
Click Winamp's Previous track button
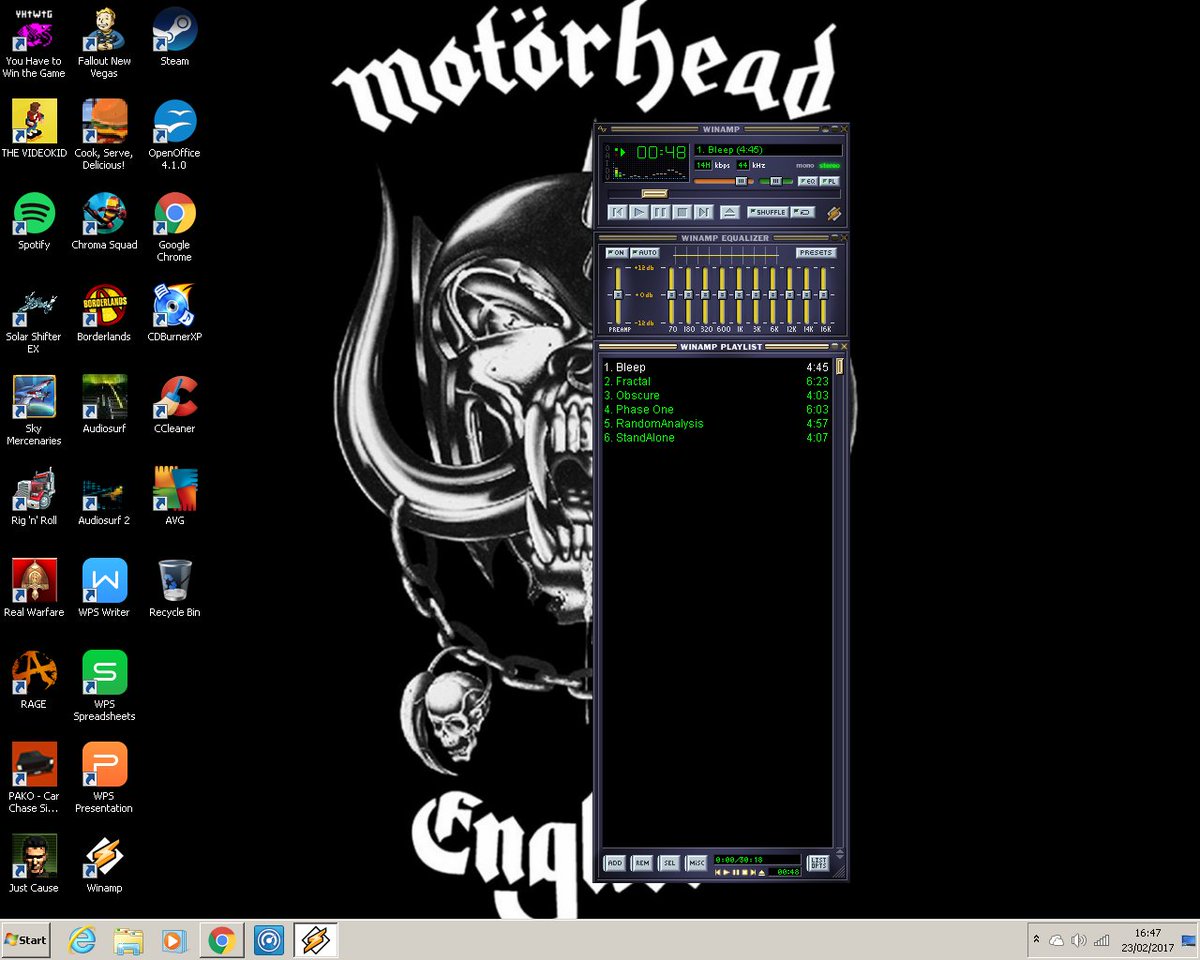pos(617,212)
